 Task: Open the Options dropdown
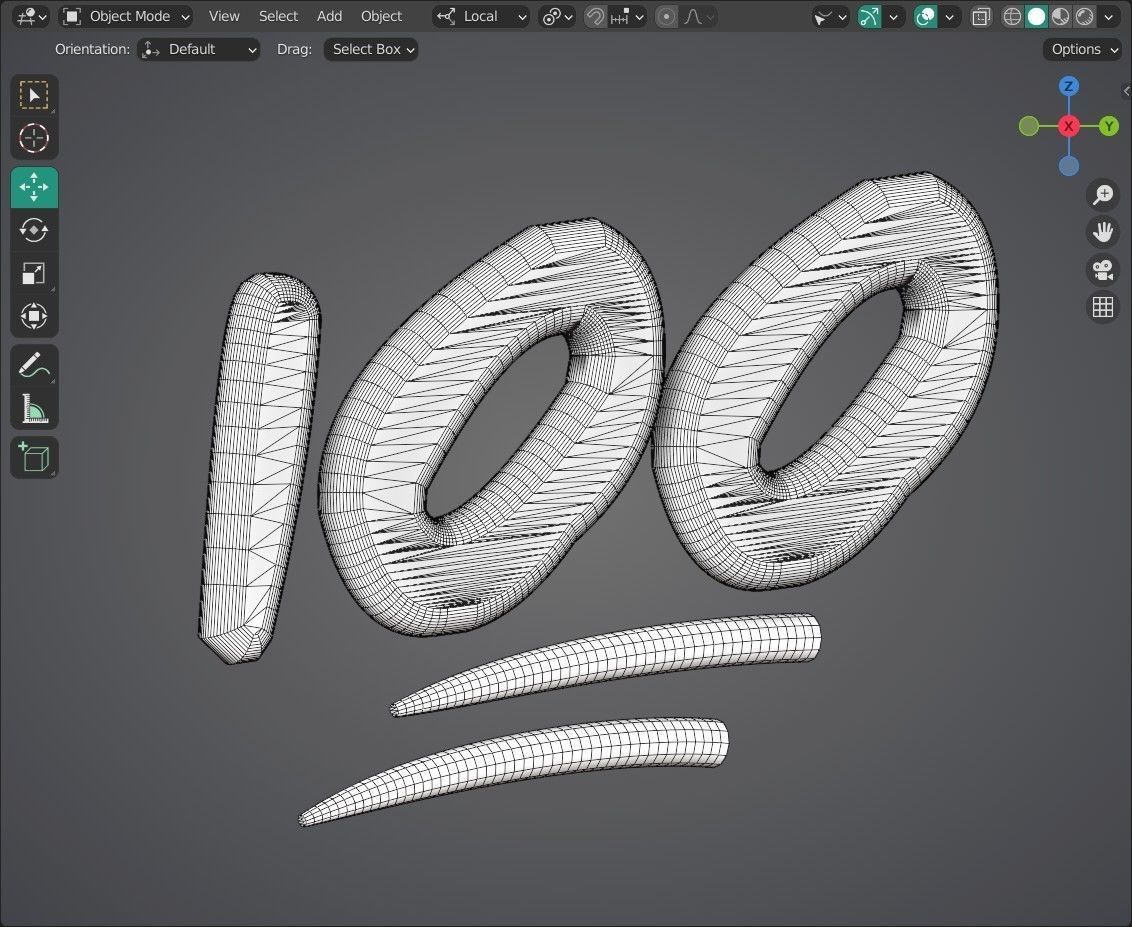pyautogui.click(x=1082, y=49)
